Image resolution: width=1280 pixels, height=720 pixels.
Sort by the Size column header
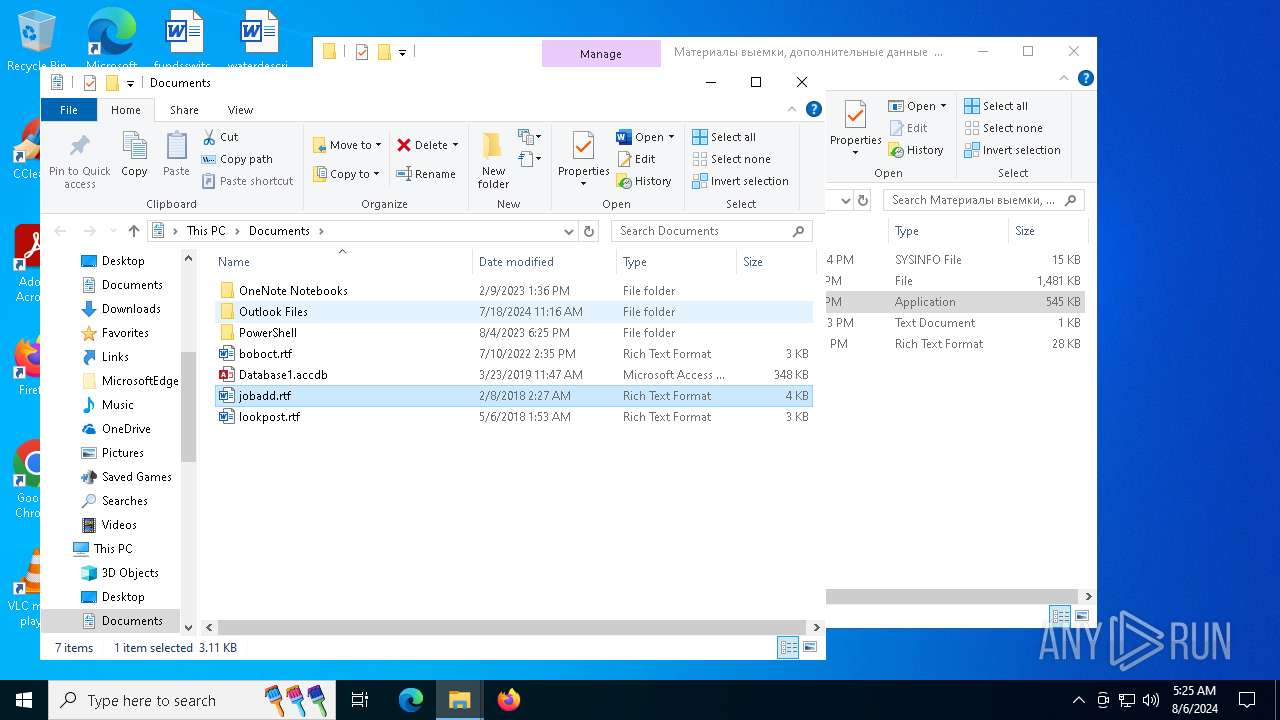click(x=775, y=262)
